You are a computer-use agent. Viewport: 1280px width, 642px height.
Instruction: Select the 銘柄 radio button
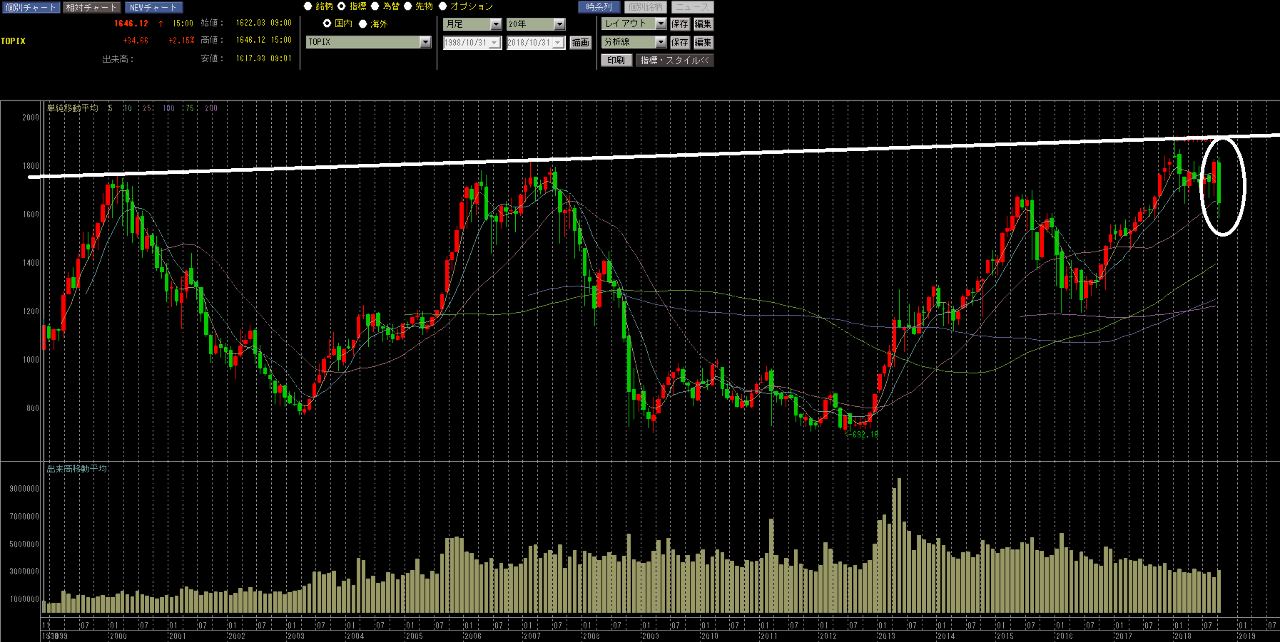tap(308, 6)
